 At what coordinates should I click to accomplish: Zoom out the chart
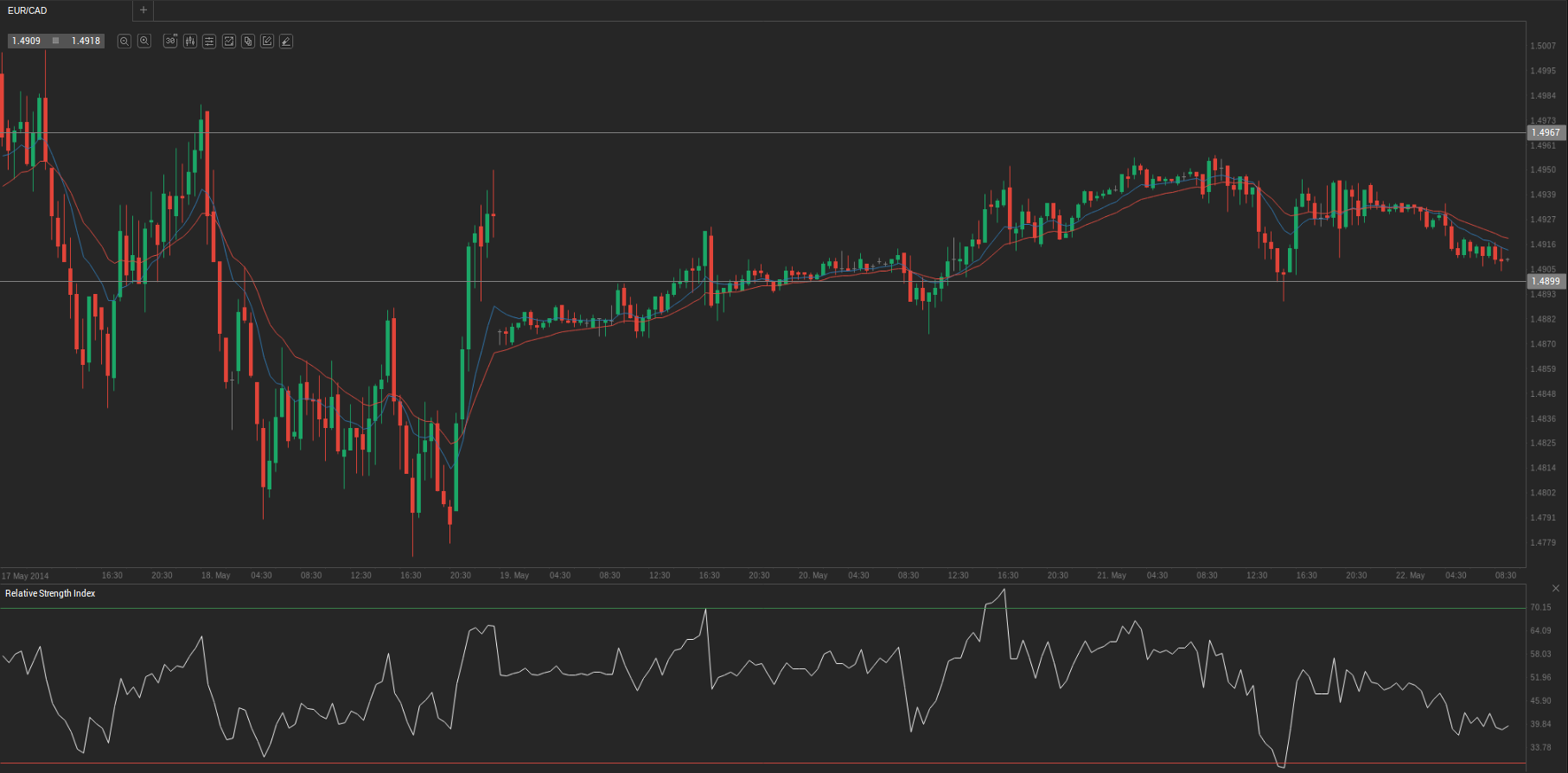point(124,41)
